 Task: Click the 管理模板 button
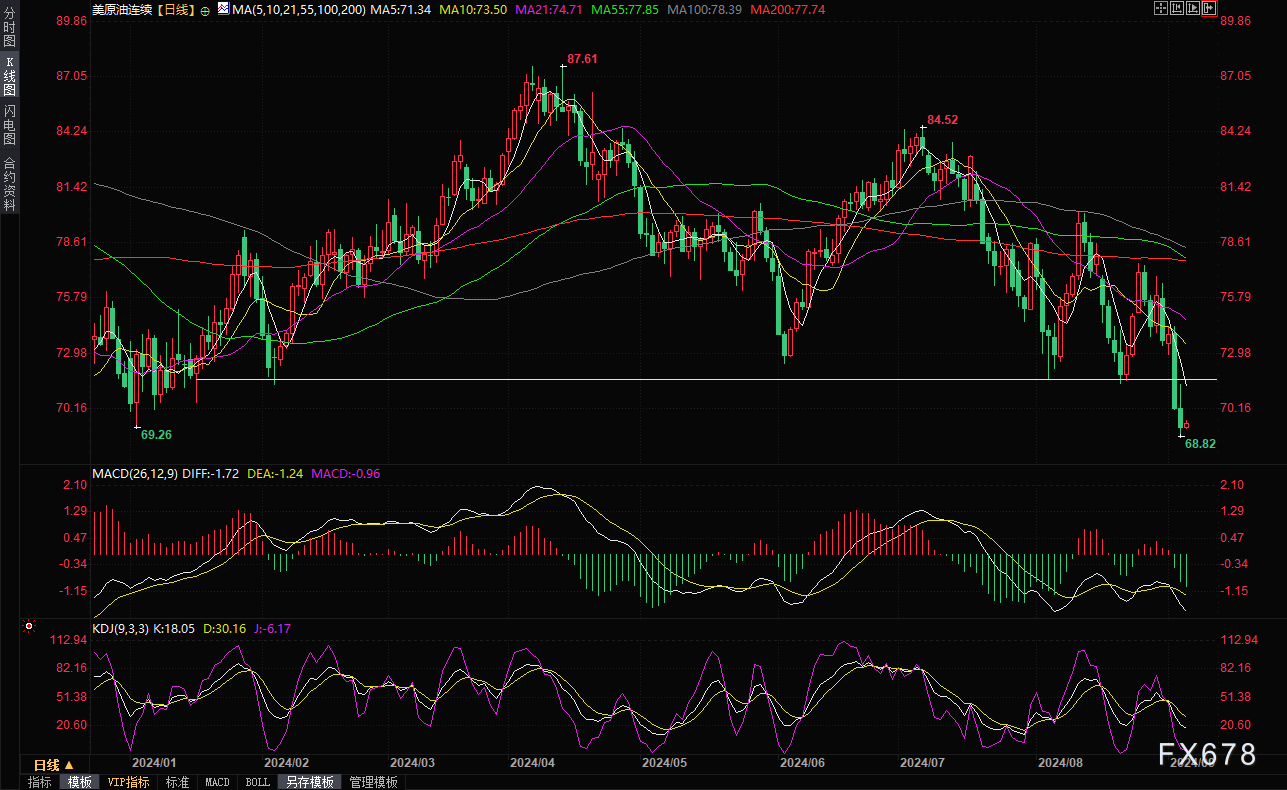[x=373, y=782]
